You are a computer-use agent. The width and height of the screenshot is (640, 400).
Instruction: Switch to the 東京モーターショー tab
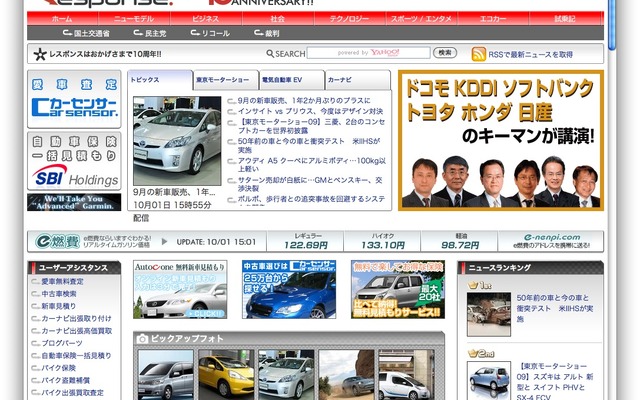point(226,80)
